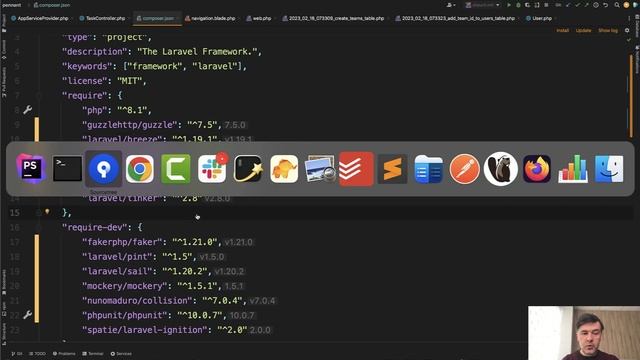Click the wrench gutter icon beside phpunit line

(28, 315)
